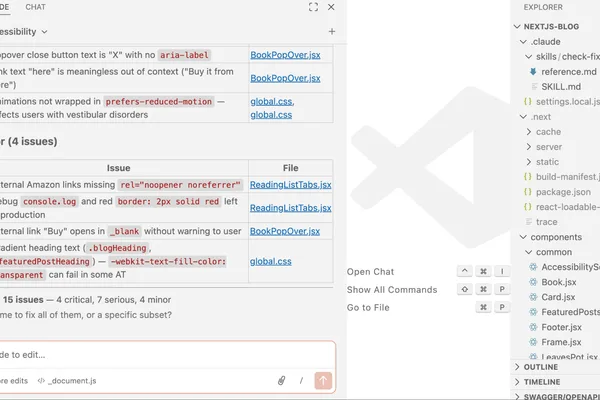
Task: Click the file icon beside trace
Action: (x=529, y=222)
